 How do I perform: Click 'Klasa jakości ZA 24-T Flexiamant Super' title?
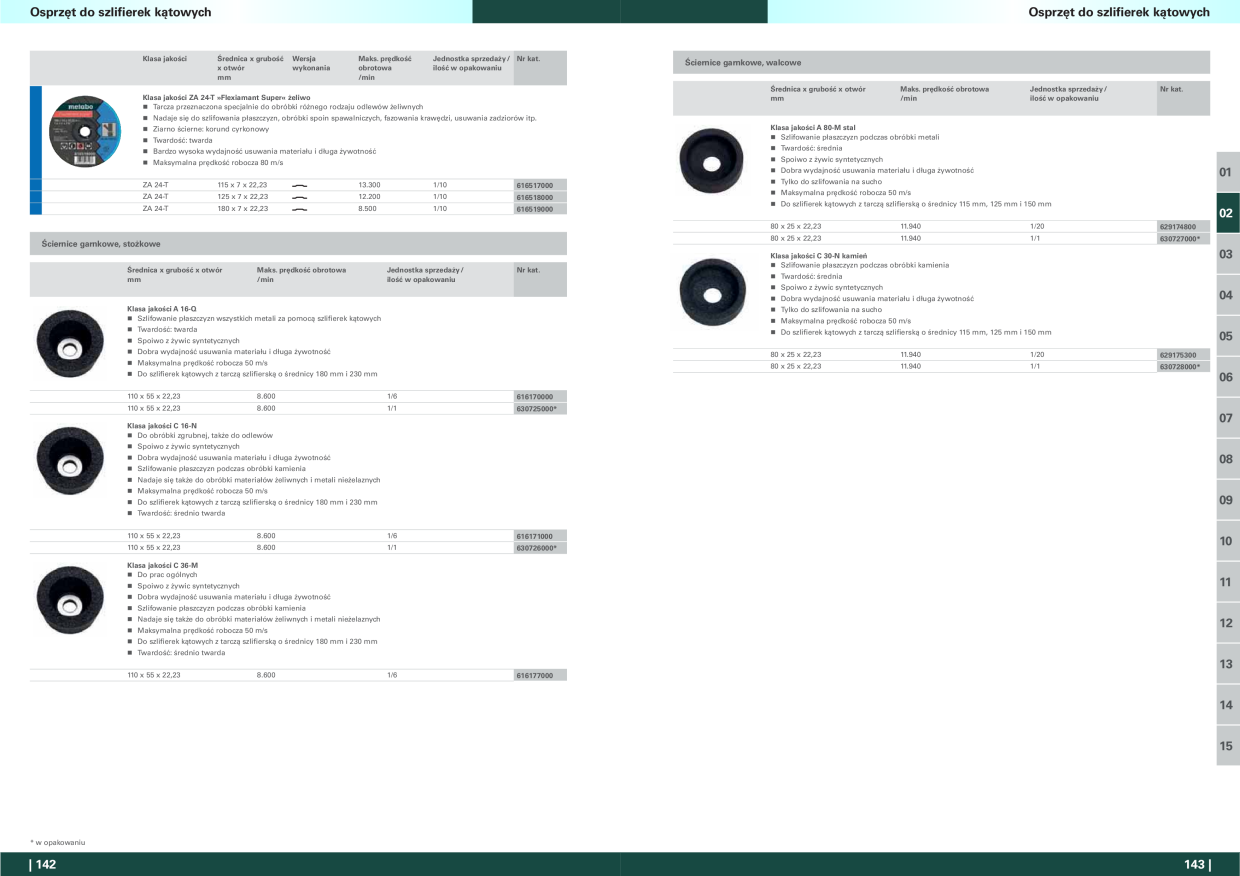coord(227,97)
